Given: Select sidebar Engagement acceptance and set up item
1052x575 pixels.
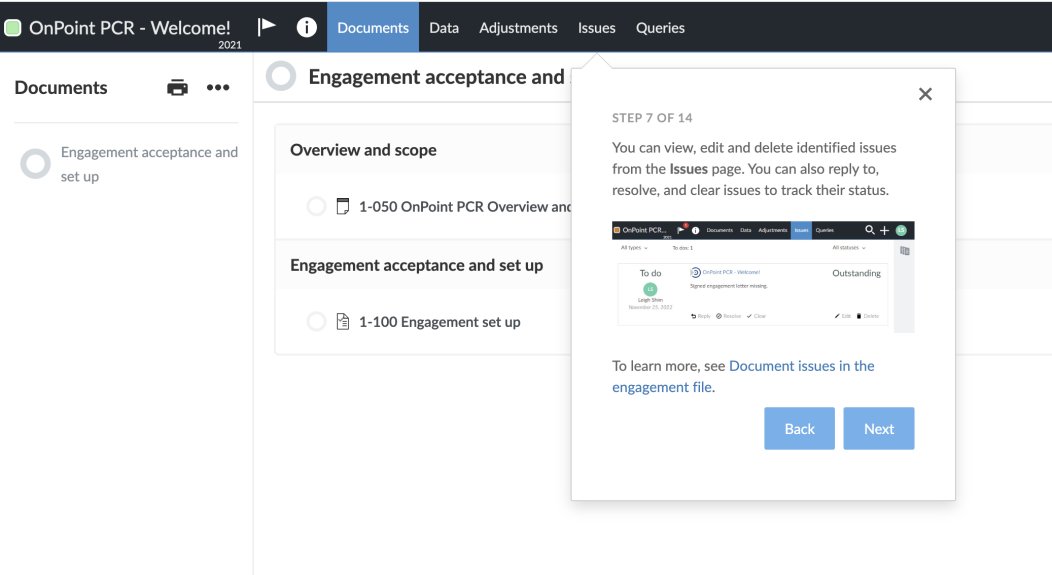Looking at the screenshot, I should (x=149, y=164).
